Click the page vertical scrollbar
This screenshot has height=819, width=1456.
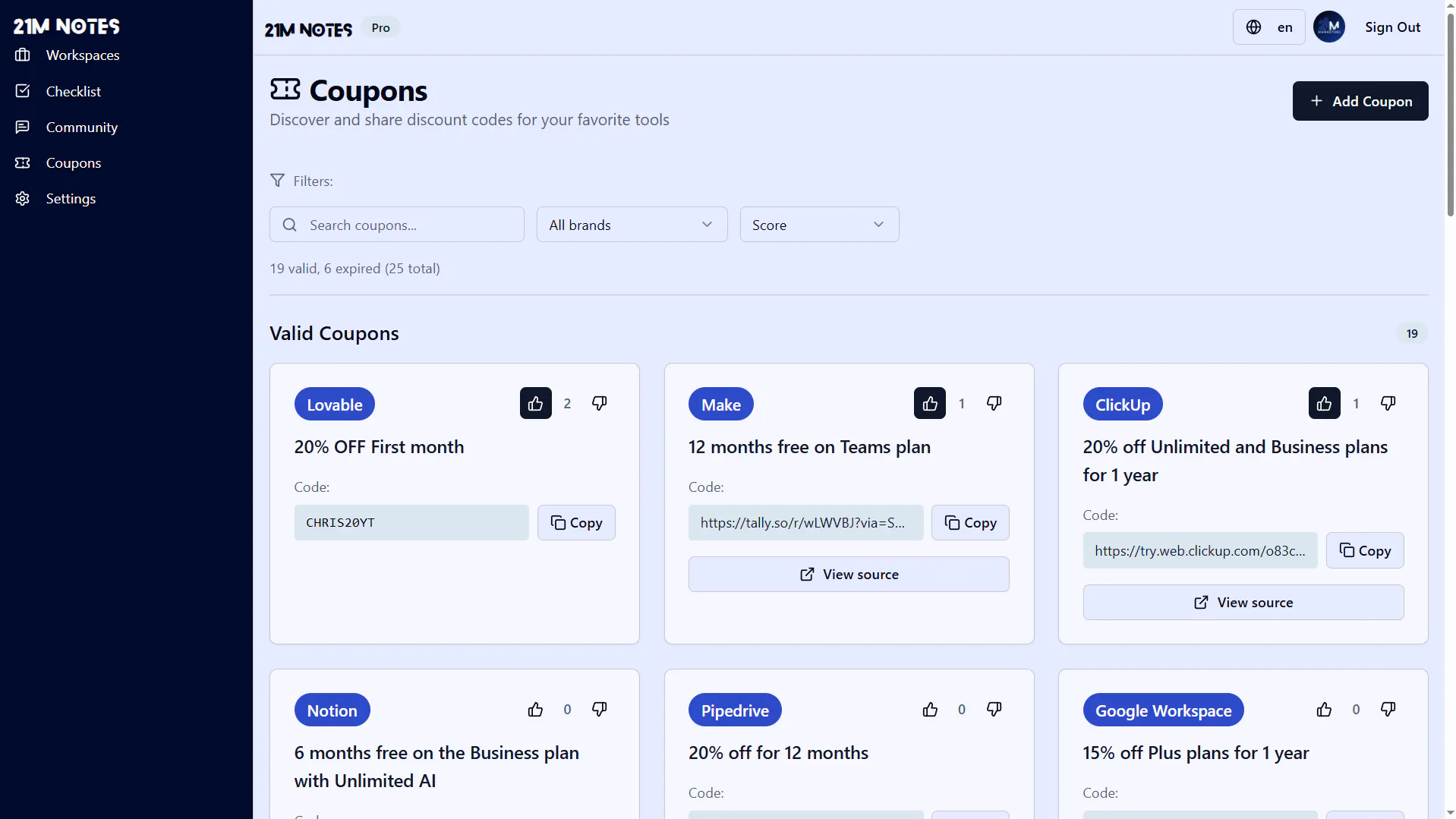click(1450, 114)
